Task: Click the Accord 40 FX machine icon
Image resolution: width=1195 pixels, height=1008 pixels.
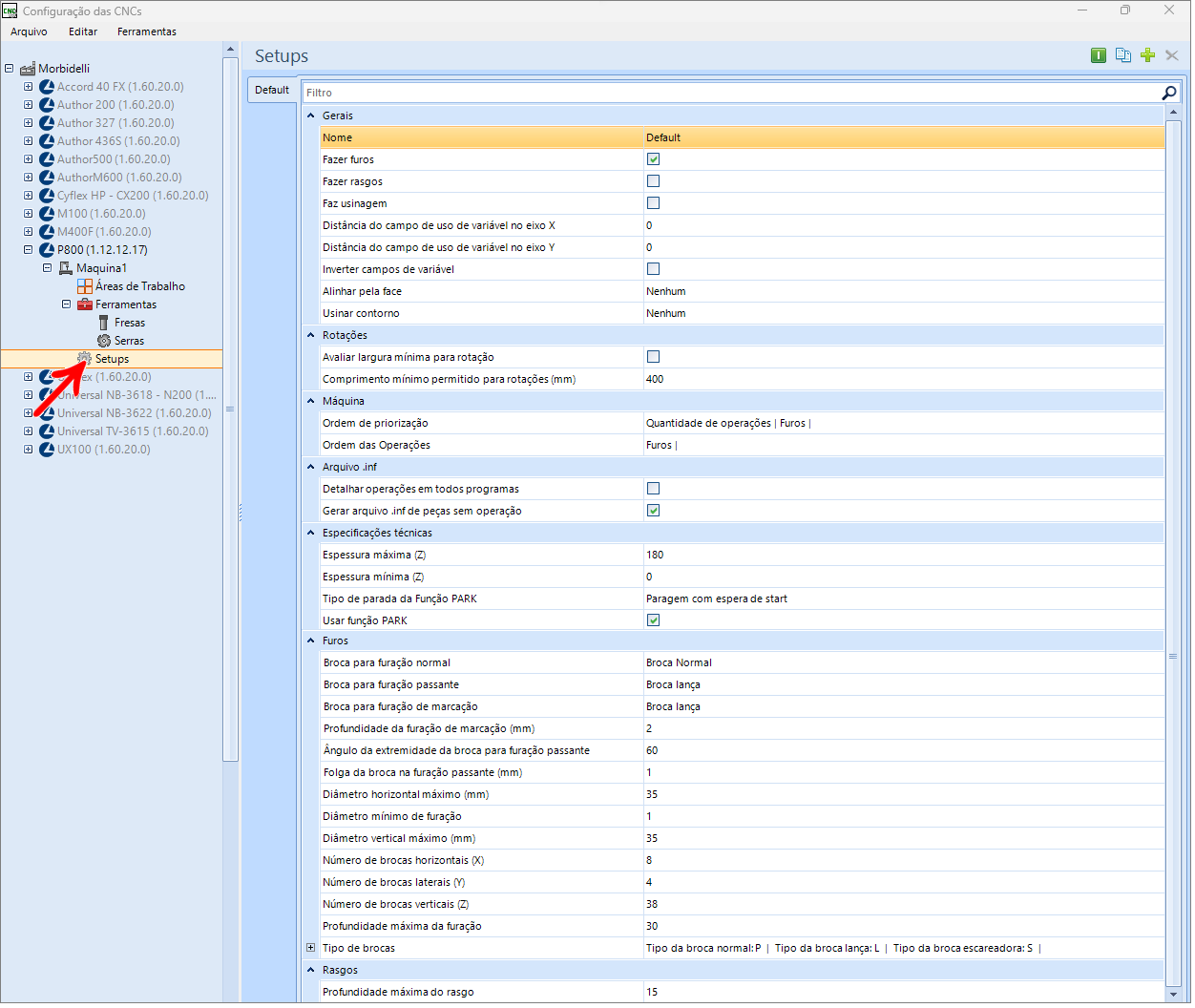Action: point(47,87)
